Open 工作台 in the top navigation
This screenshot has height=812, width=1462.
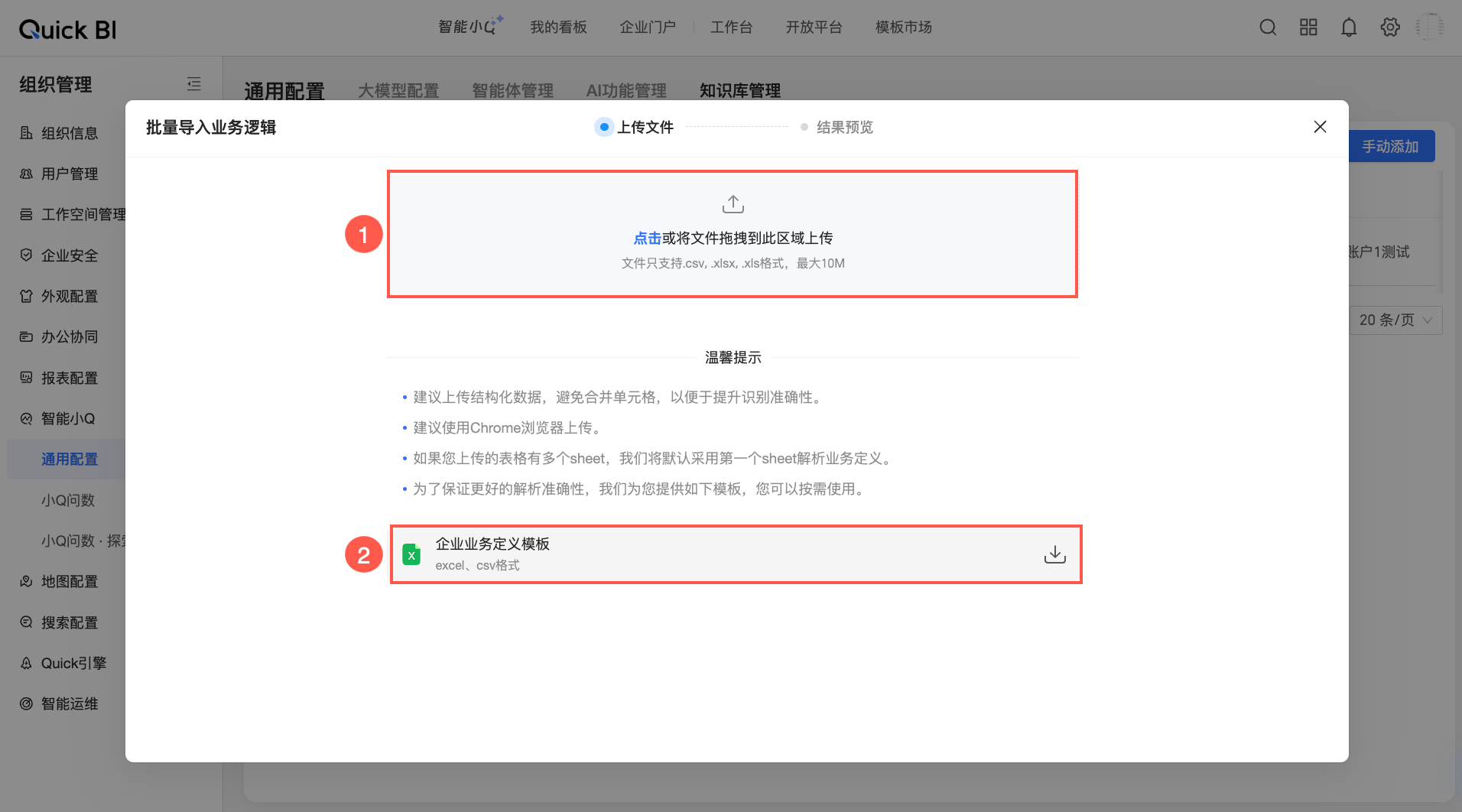pos(731,28)
